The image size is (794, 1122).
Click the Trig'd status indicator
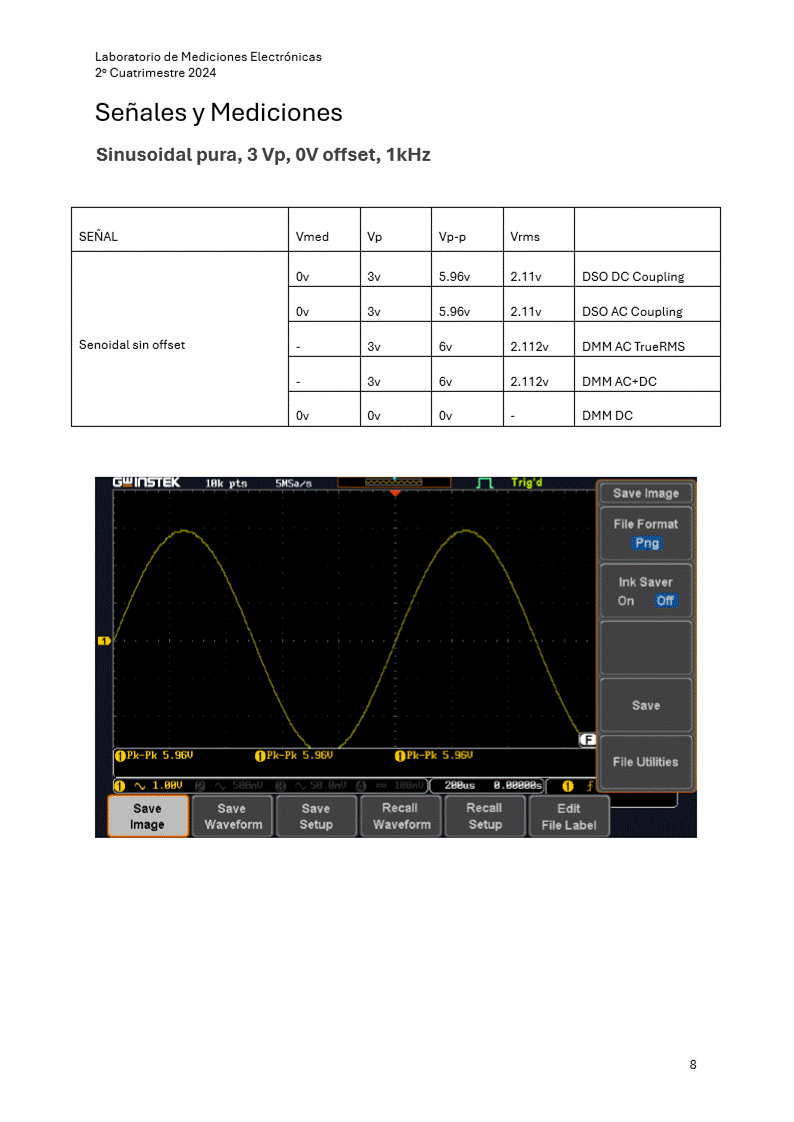click(x=526, y=483)
